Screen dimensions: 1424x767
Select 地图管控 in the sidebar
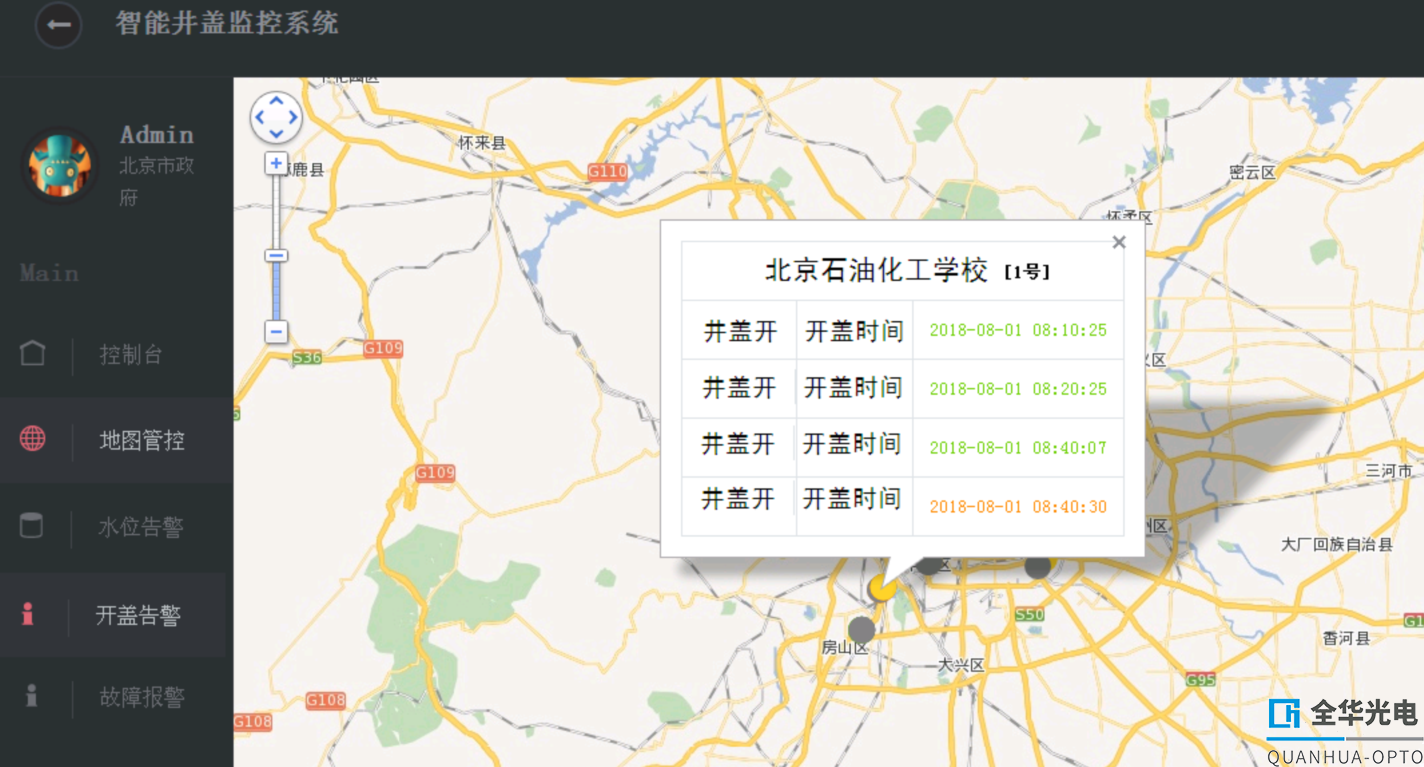tap(141, 441)
